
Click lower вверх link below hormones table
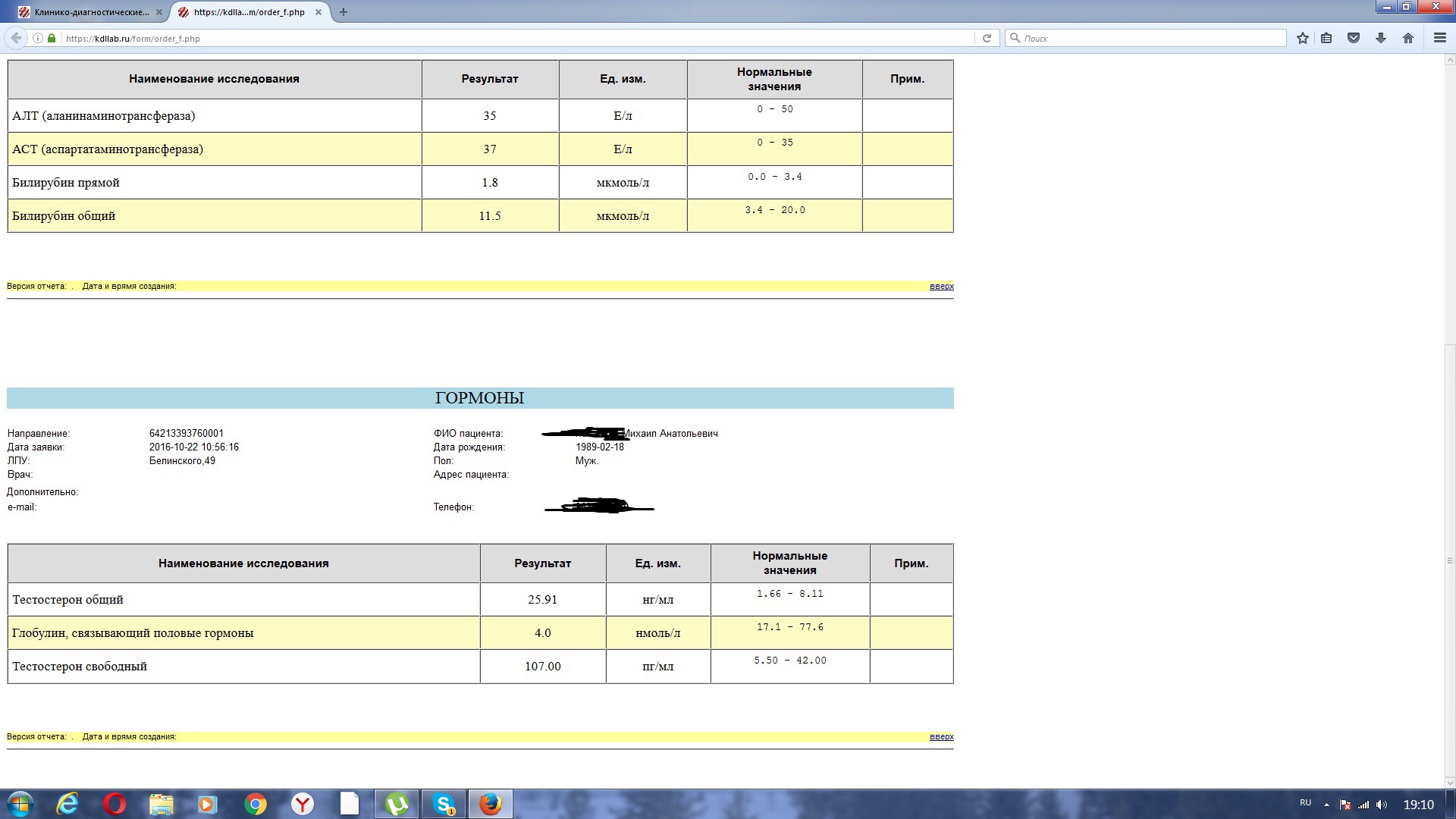point(941,736)
